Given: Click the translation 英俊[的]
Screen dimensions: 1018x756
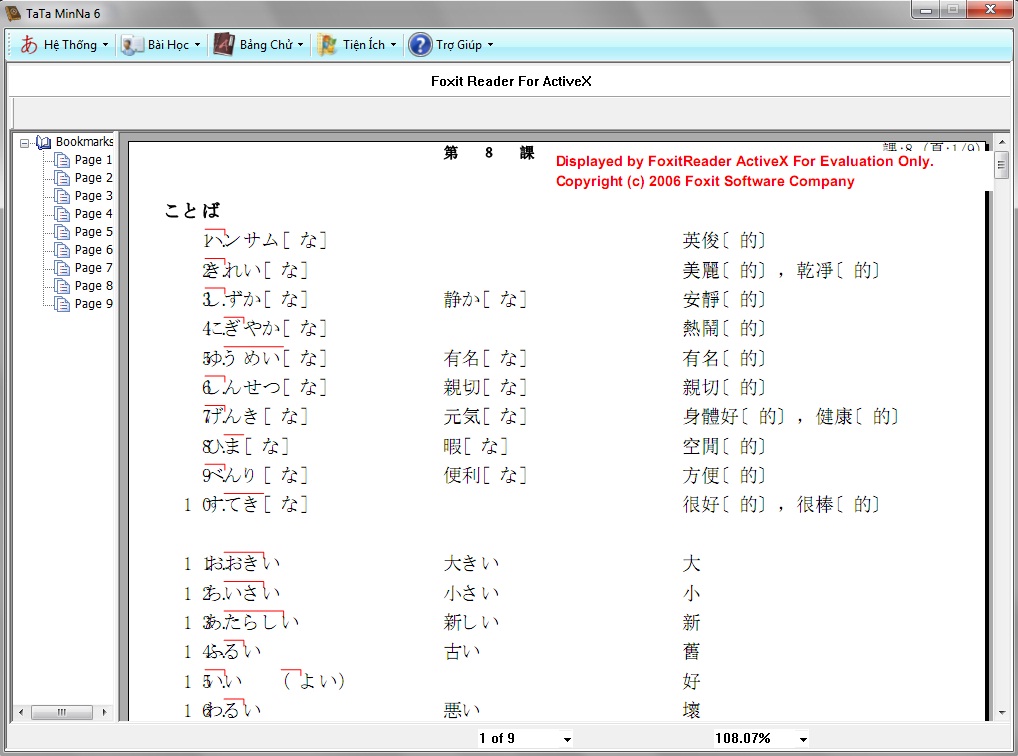Looking at the screenshot, I should 725,240.
